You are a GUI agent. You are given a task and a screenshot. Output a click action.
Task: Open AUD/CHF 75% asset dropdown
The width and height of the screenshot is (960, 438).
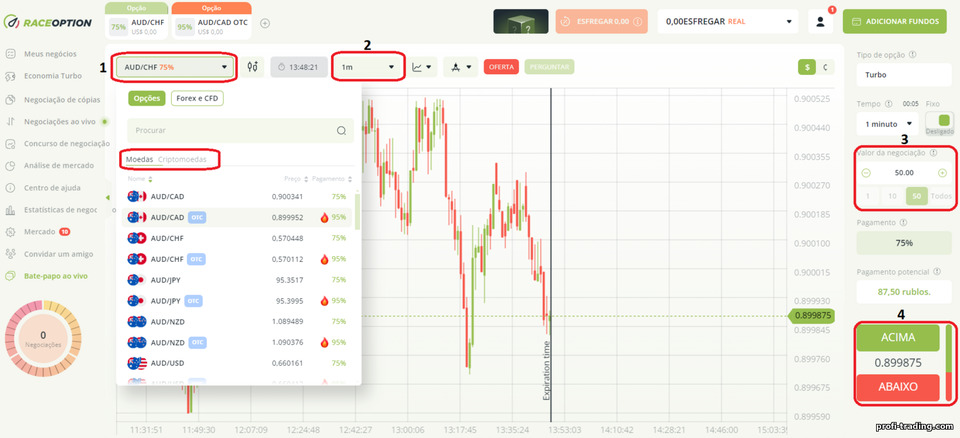coord(175,67)
